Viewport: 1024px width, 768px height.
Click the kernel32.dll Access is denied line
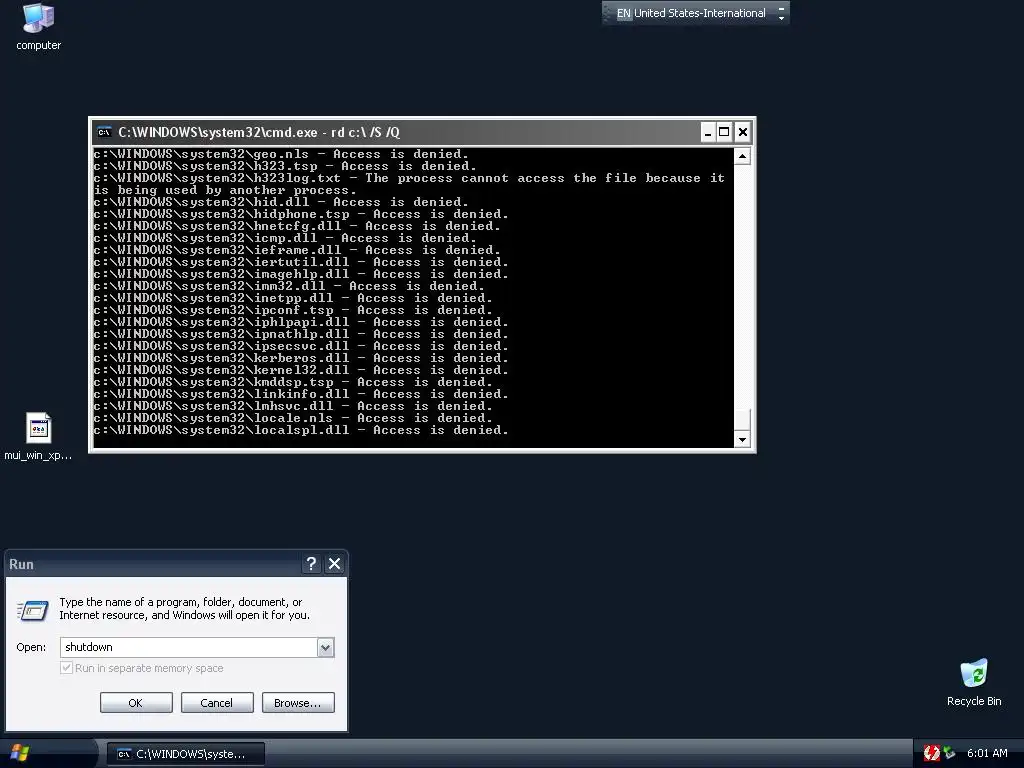click(x=300, y=370)
